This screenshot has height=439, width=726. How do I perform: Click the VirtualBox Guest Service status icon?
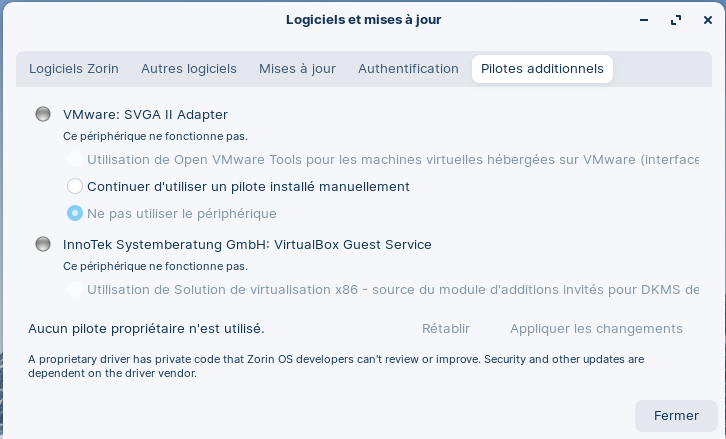tap(43, 244)
